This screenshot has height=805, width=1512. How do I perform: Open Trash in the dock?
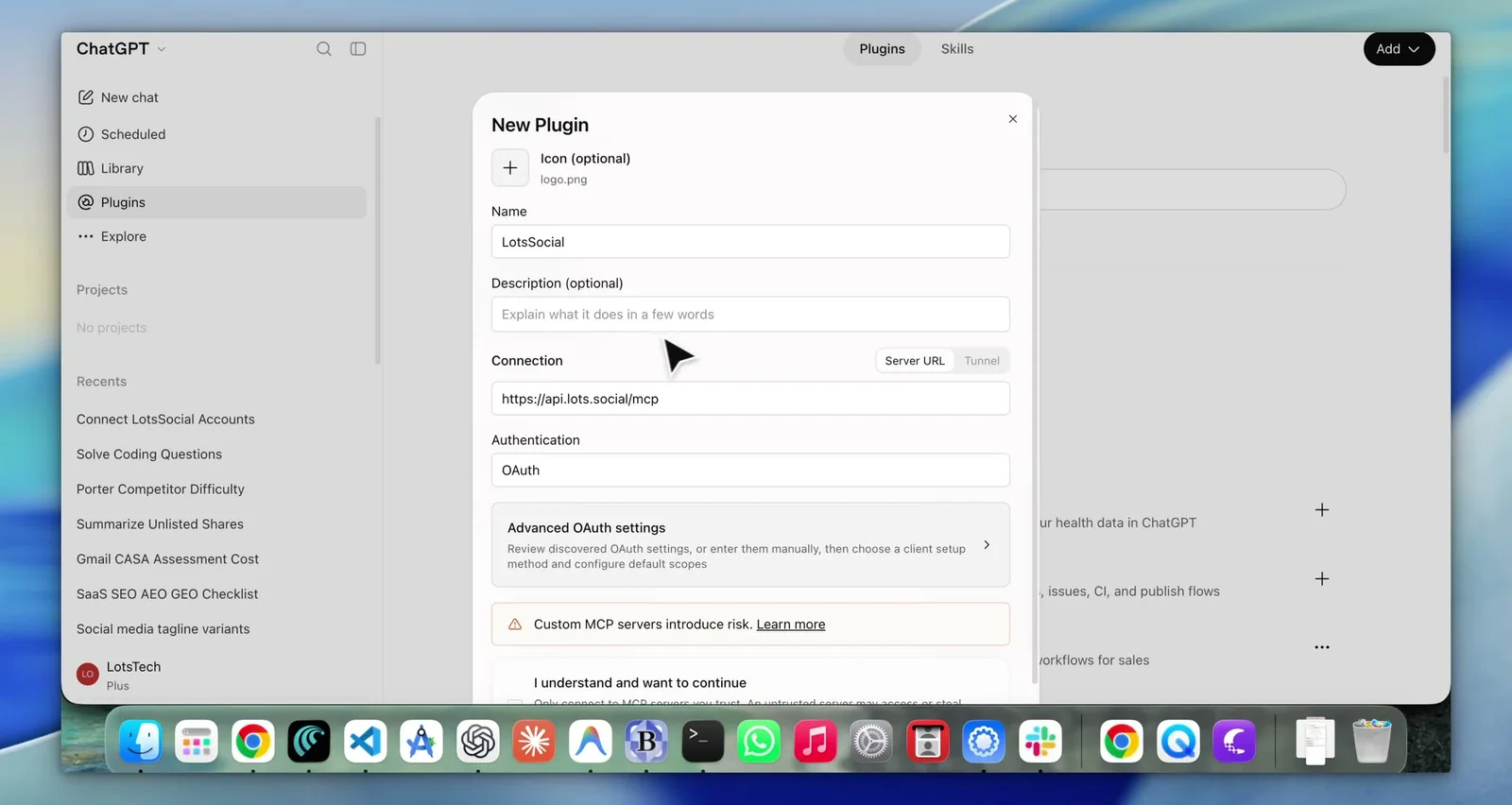click(x=1371, y=742)
